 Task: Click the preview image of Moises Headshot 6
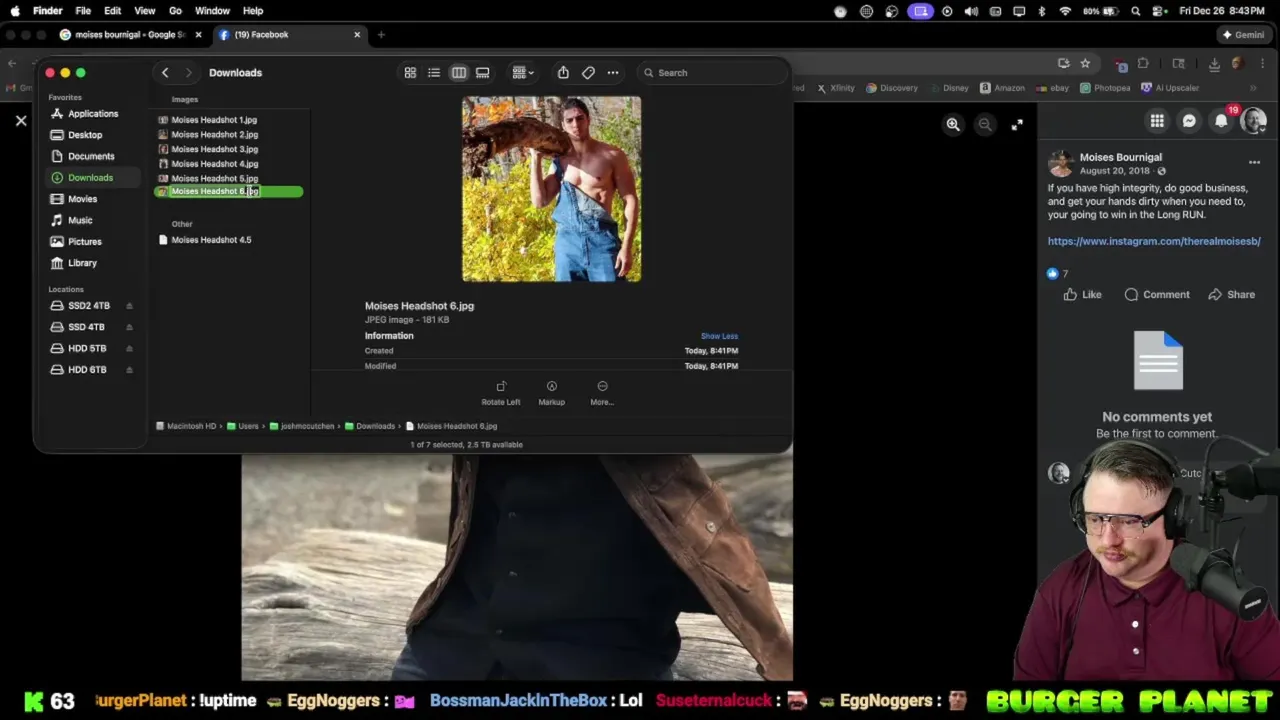[x=551, y=189]
